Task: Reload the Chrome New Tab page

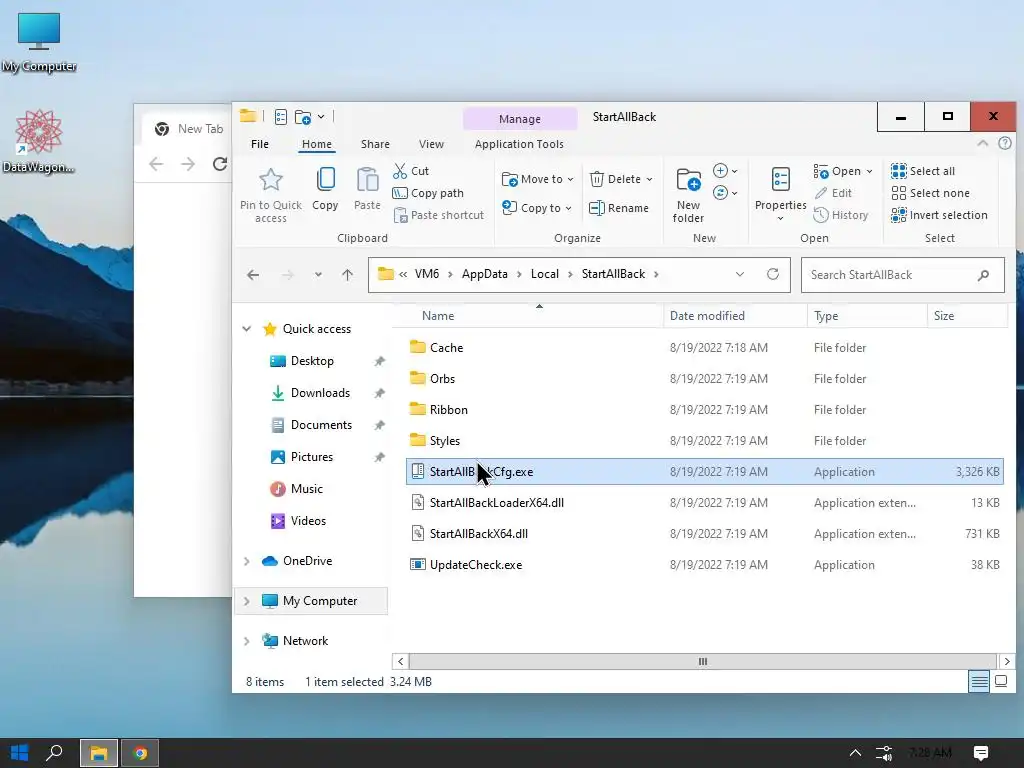Action: click(x=220, y=163)
